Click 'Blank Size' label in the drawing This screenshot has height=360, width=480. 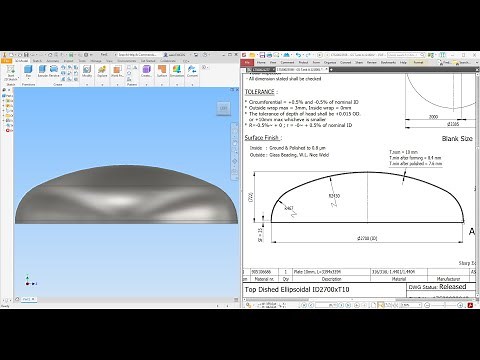click(457, 139)
